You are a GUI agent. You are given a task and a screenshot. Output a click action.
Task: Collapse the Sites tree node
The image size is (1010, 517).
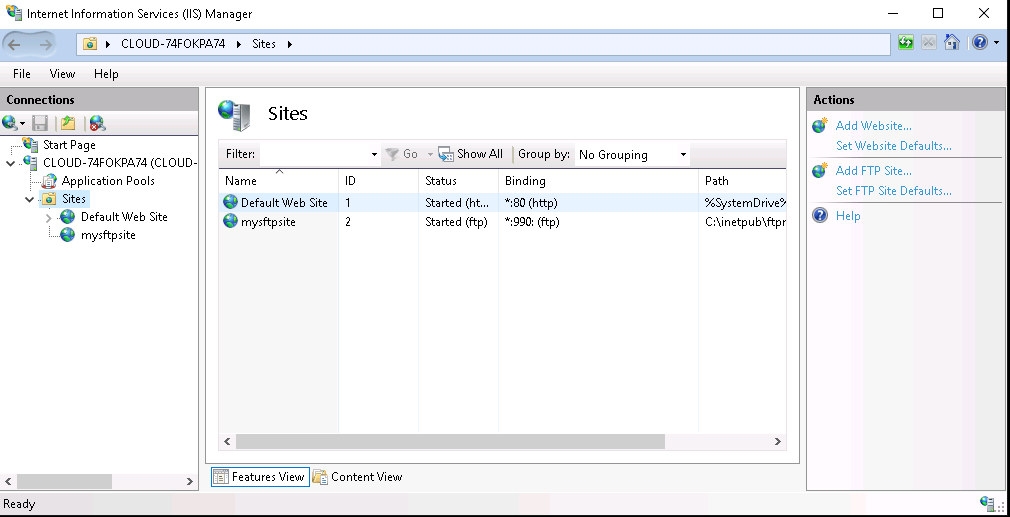click(30, 200)
